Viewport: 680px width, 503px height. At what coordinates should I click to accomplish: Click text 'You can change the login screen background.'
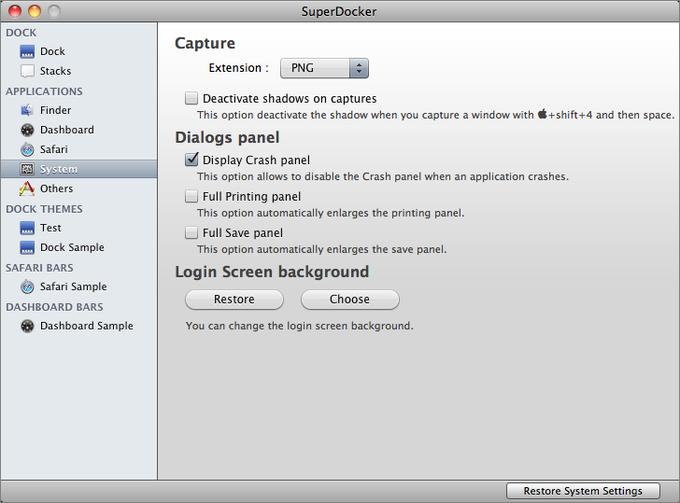point(299,326)
